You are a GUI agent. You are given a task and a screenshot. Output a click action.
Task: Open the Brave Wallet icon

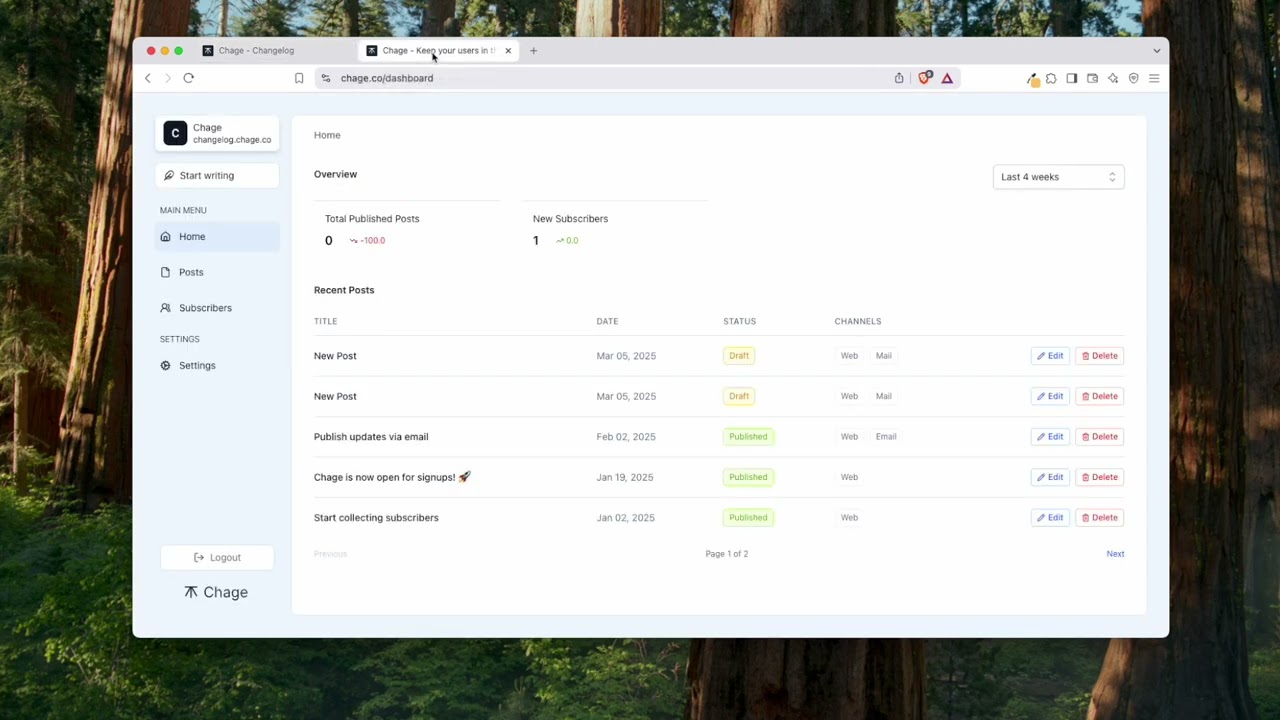click(1092, 78)
